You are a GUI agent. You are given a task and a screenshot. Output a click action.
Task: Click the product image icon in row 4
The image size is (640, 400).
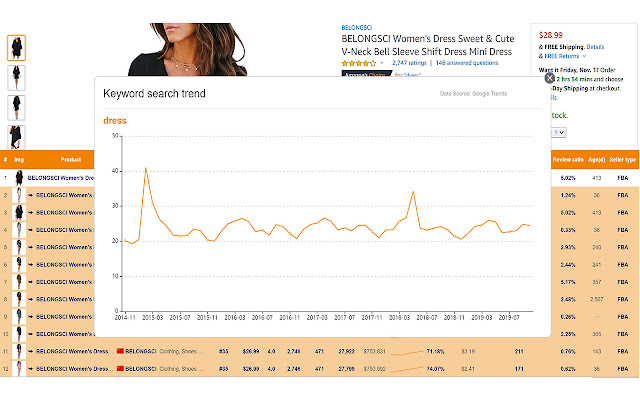[19, 230]
